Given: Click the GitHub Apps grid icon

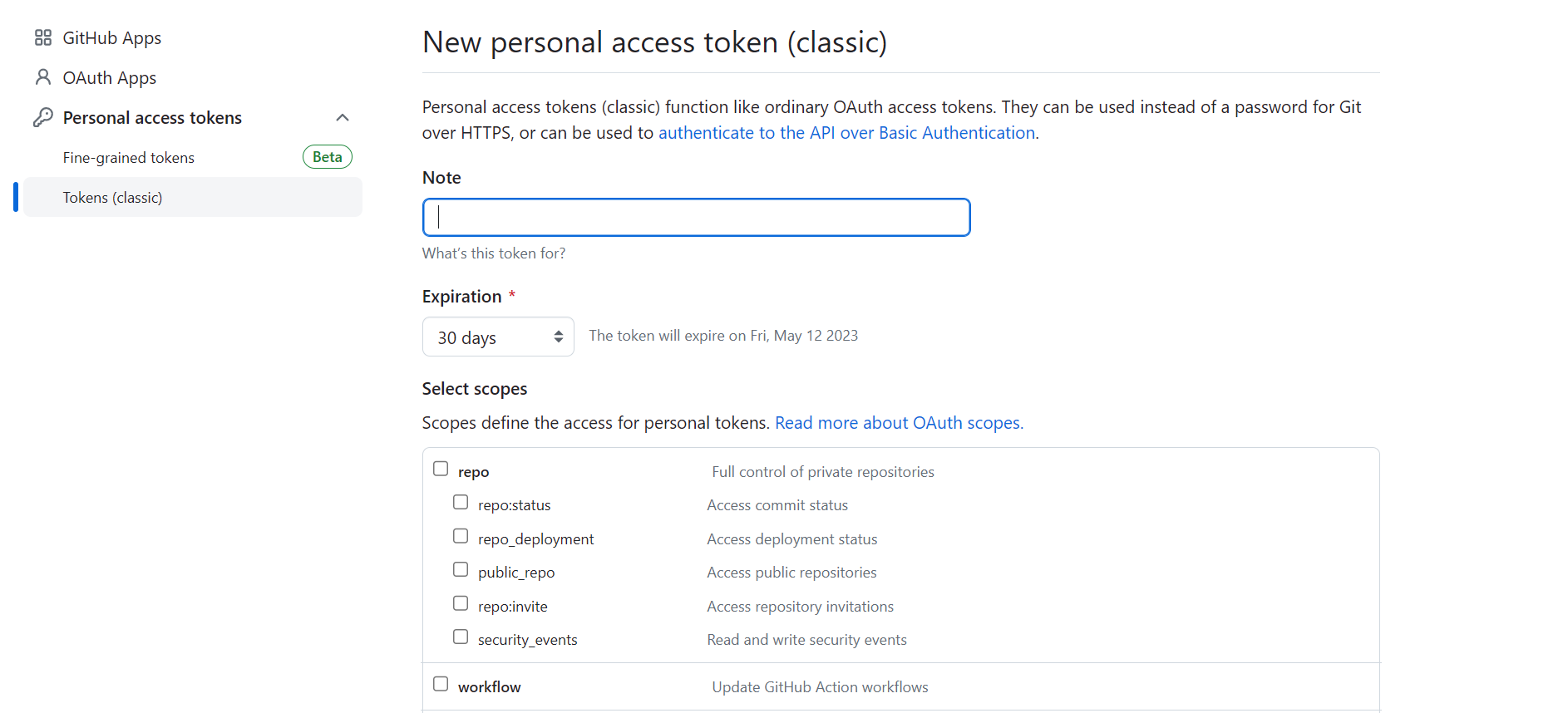Looking at the screenshot, I should click(43, 37).
